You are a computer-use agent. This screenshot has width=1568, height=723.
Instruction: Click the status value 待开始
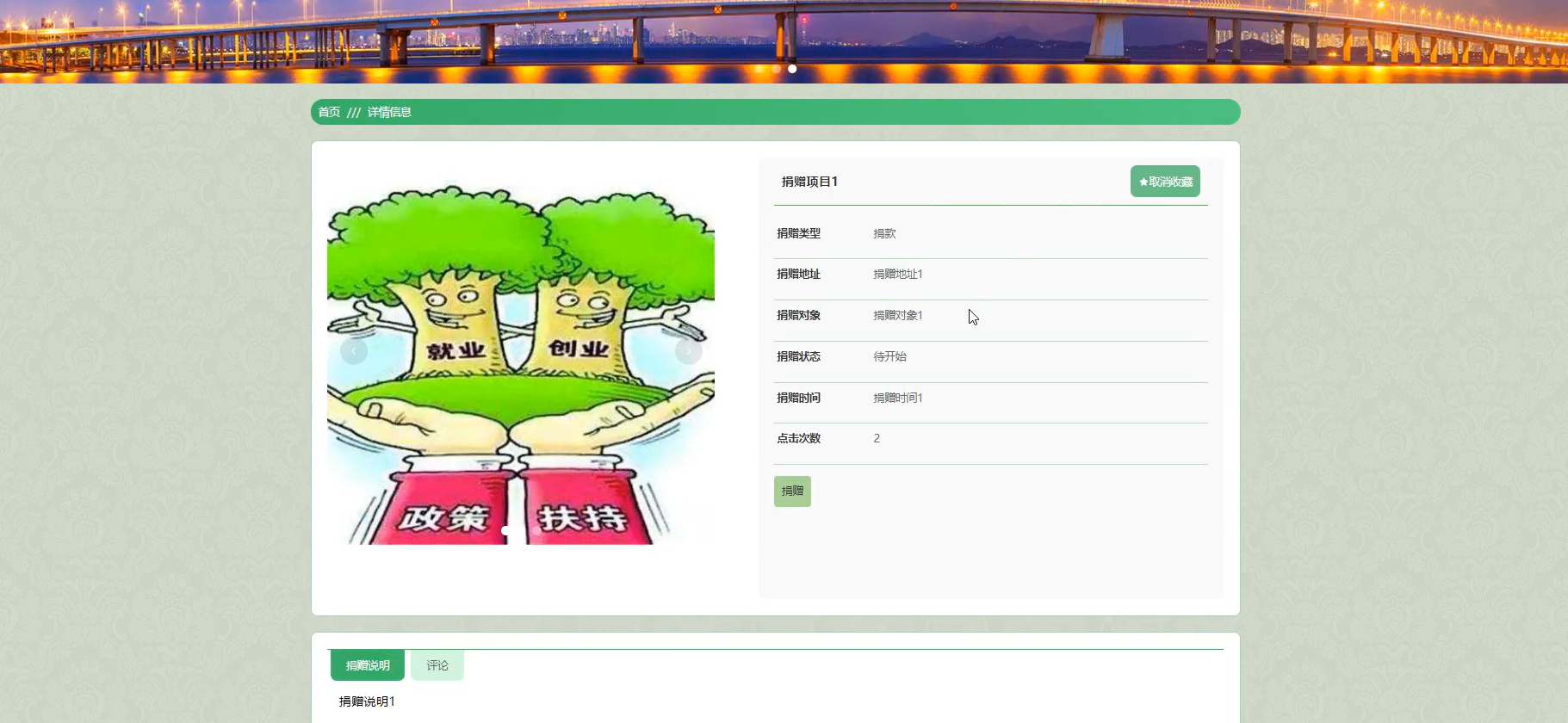(x=889, y=356)
